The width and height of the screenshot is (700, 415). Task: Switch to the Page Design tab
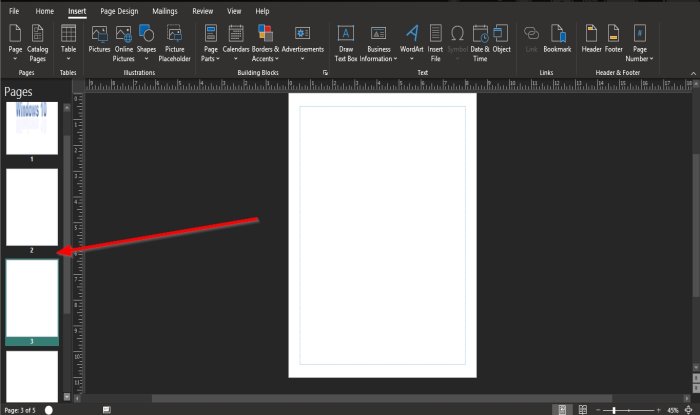point(119,11)
